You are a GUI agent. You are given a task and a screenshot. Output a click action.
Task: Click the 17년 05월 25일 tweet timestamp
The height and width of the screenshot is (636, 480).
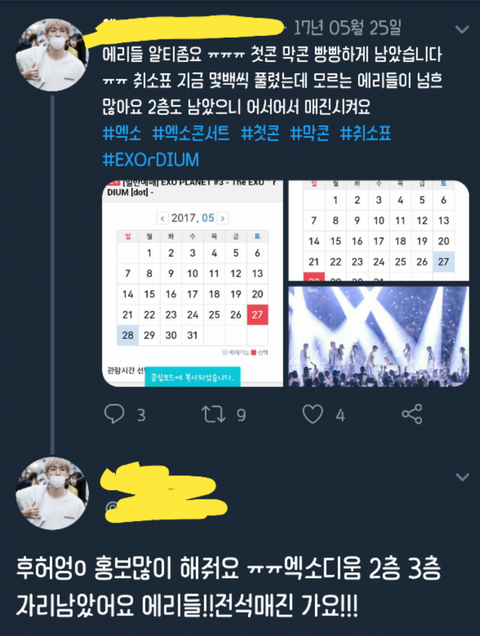[x=347, y=27]
